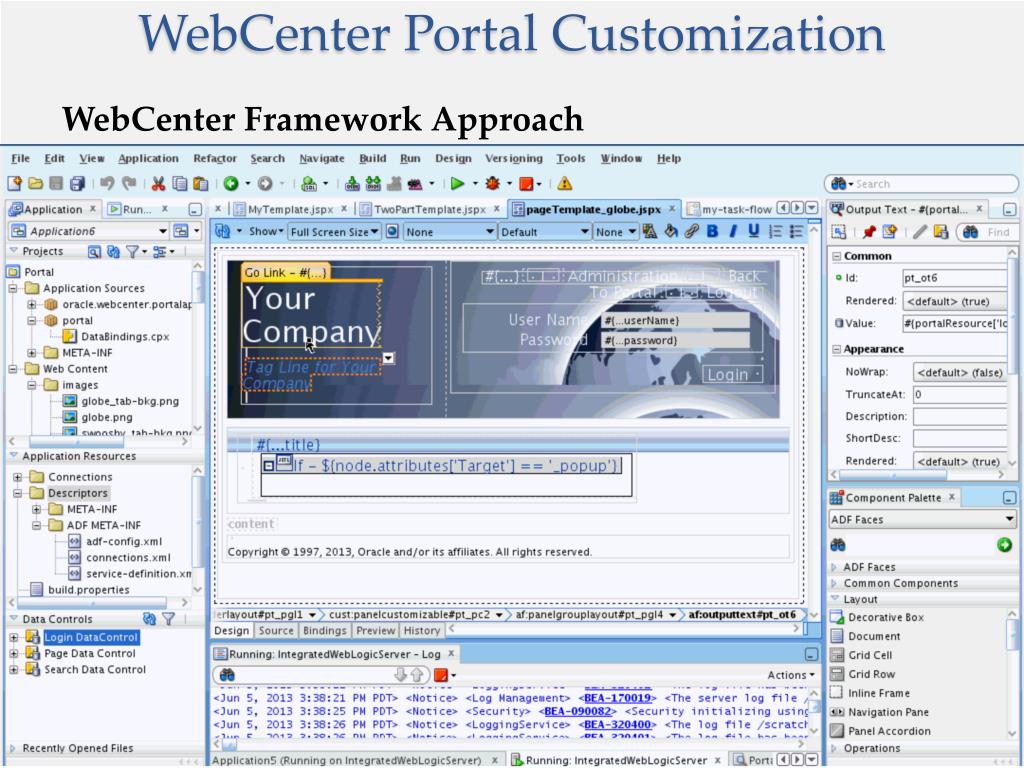Click the pencil edit icon in property inspector

pos(920,231)
